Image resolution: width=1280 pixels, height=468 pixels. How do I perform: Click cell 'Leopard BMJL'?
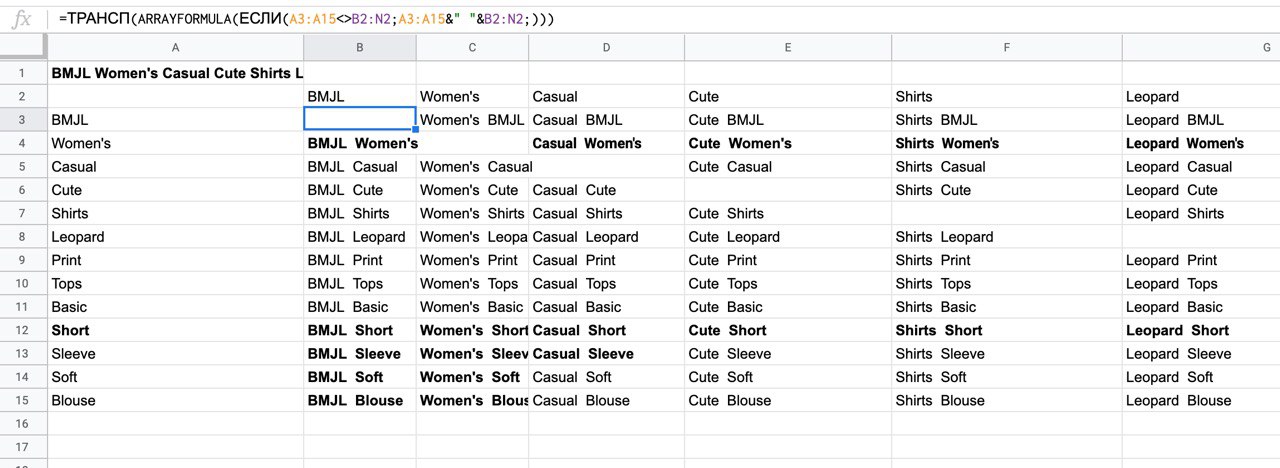(1201, 120)
